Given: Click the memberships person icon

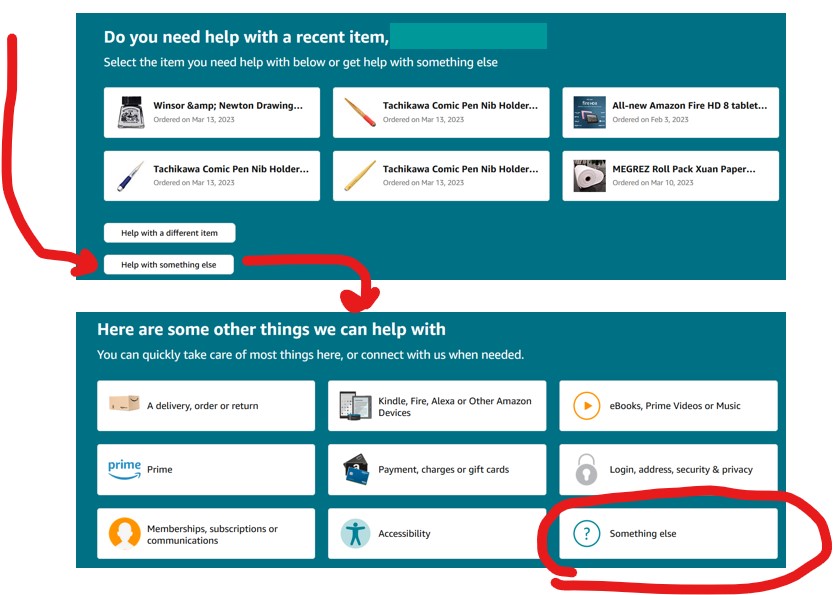Looking at the screenshot, I should (x=122, y=533).
